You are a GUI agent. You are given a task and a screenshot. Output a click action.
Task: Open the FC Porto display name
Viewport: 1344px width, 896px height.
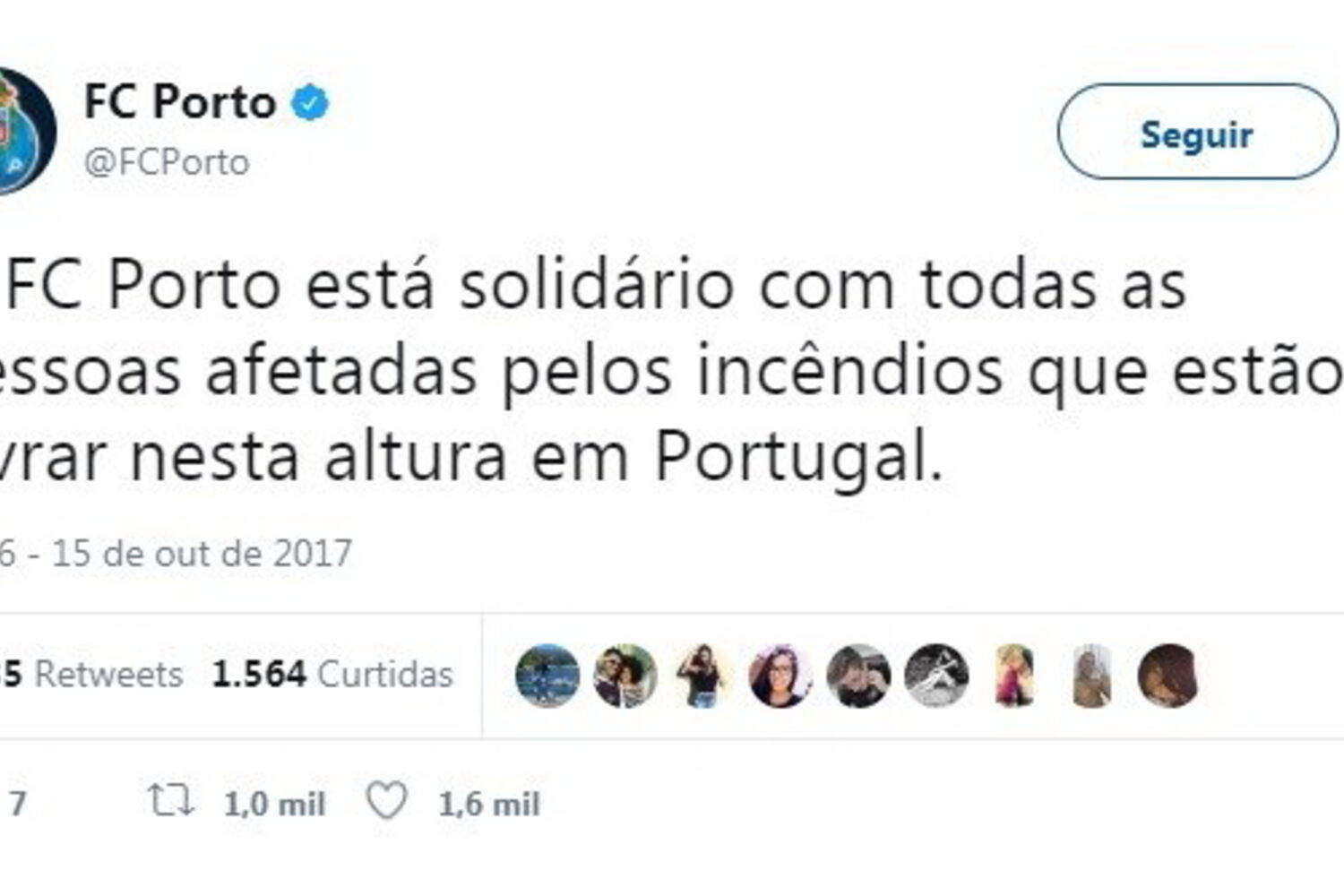click(179, 101)
